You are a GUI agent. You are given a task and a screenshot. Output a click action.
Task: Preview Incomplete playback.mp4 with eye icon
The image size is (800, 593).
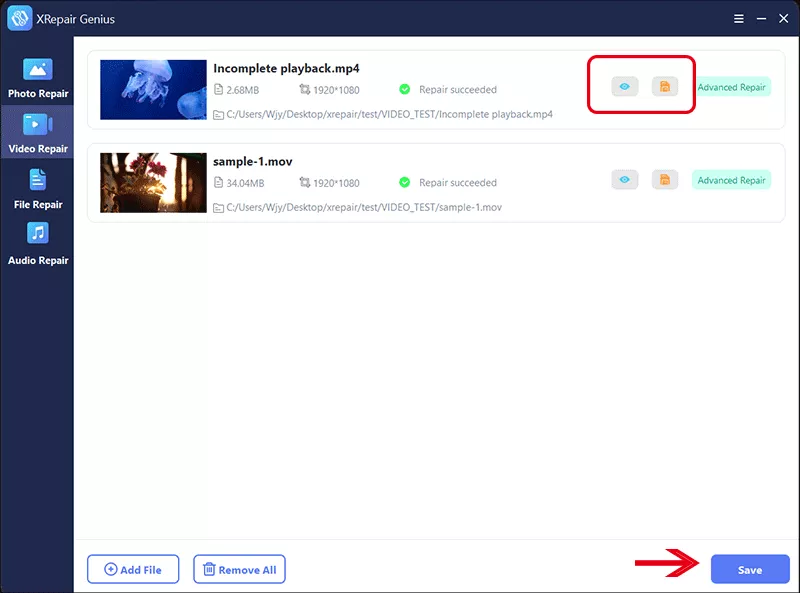[x=624, y=87]
